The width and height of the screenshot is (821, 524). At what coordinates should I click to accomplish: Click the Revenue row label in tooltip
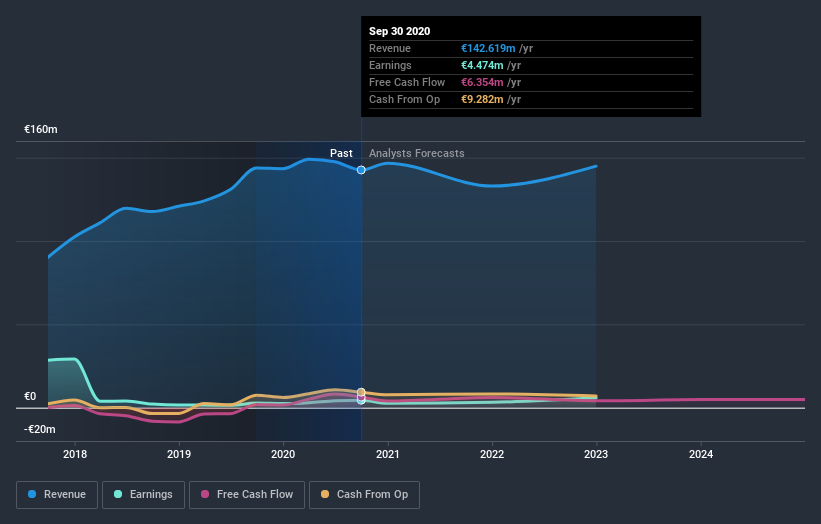(390, 48)
